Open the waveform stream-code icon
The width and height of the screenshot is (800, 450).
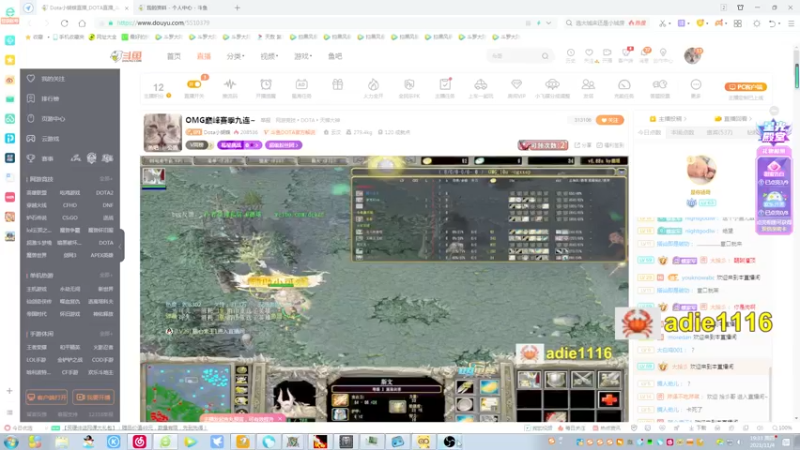tap(230, 84)
